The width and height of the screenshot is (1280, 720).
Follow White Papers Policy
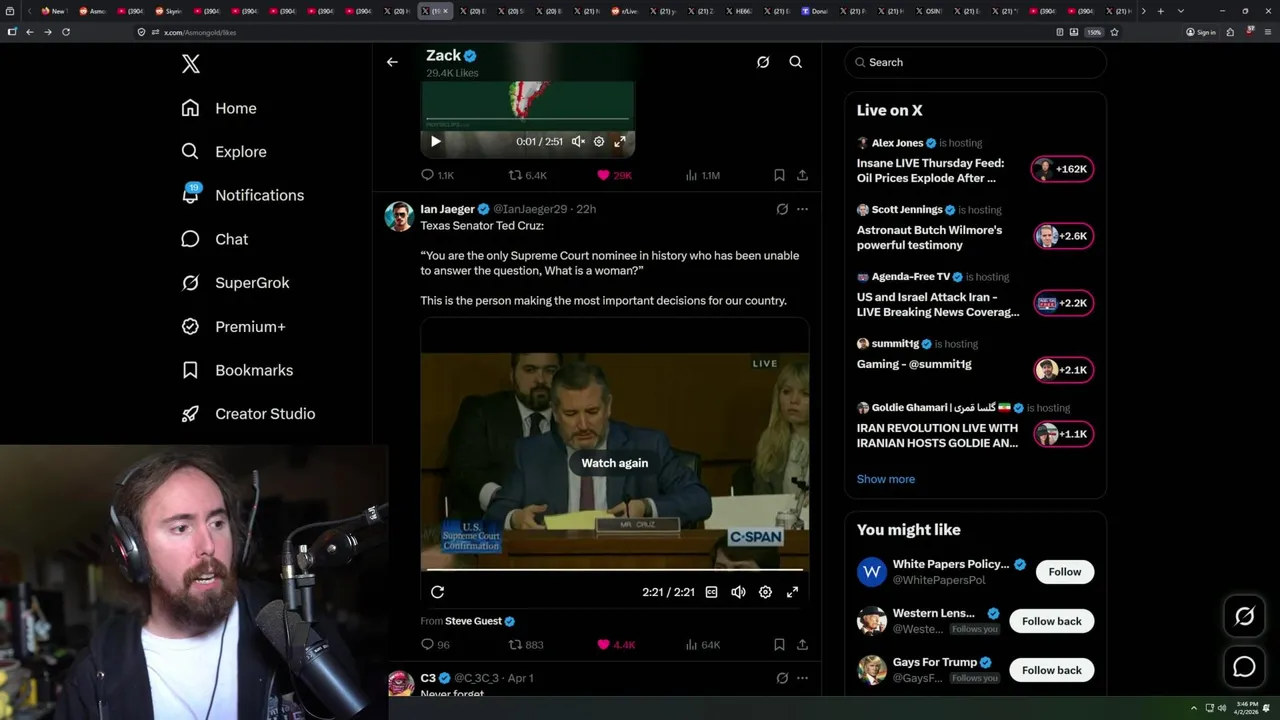(1065, 572)
